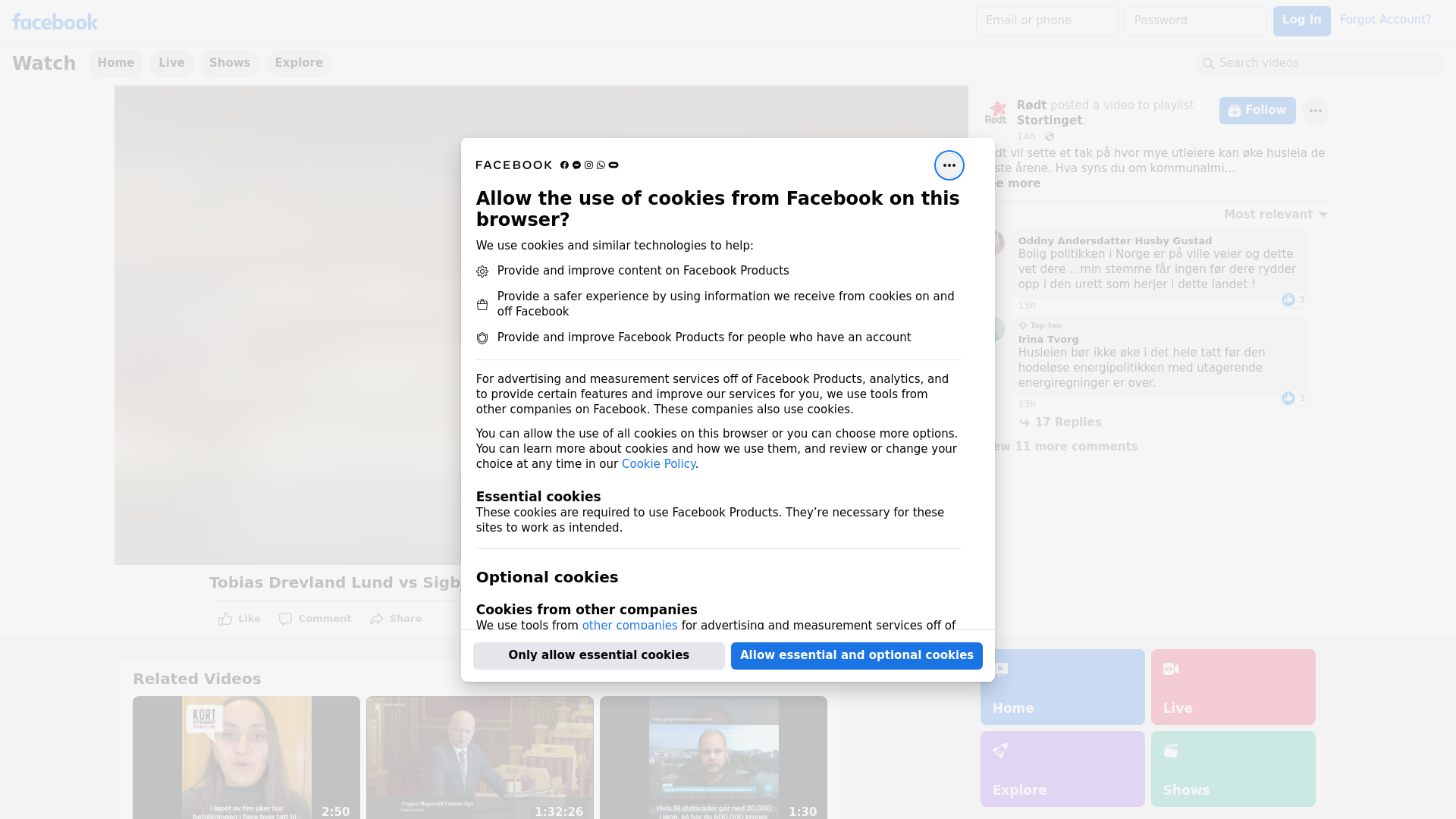Click the Share arrow under the video
The height and width of the screenshot is (819, 1456).
[x=396, y=619]
